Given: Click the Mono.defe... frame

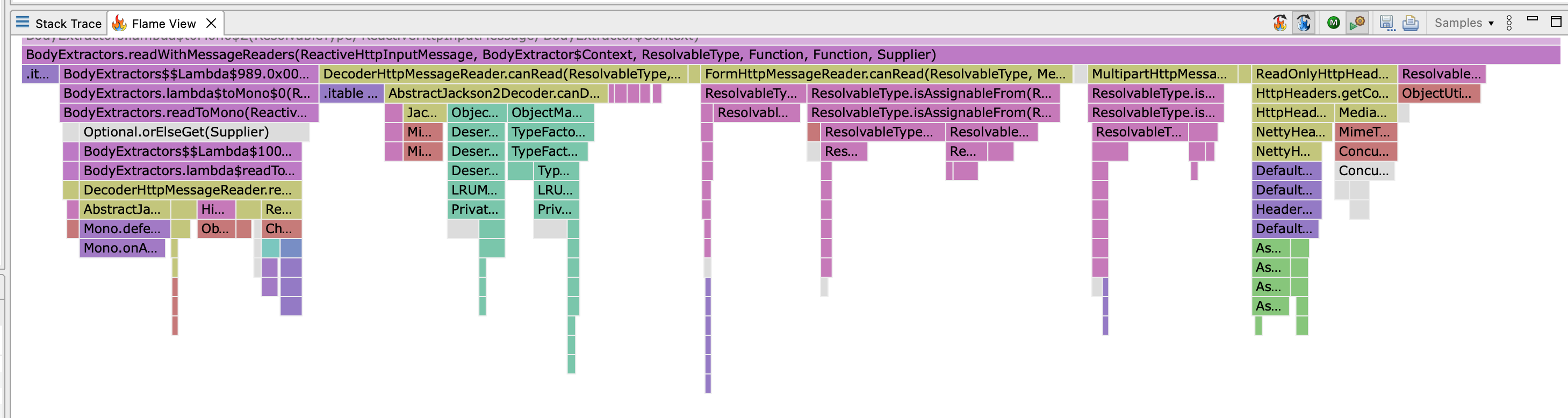Looking at the screenshot, I should (125, 229).
